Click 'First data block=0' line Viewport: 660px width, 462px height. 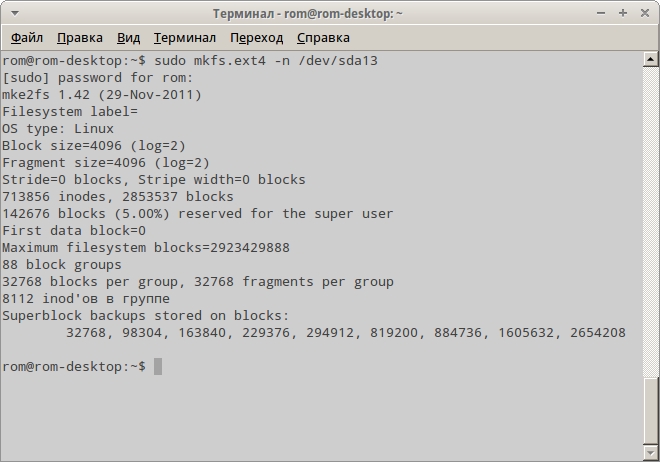pyautogui.click(x=74, y=231)
